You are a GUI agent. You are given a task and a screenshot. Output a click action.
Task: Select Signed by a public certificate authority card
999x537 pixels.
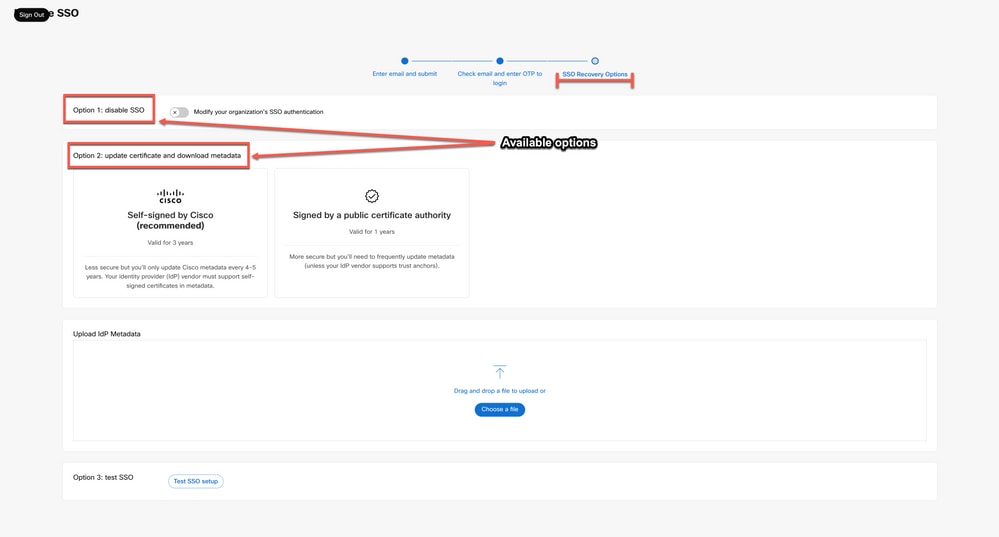[371, 233]
